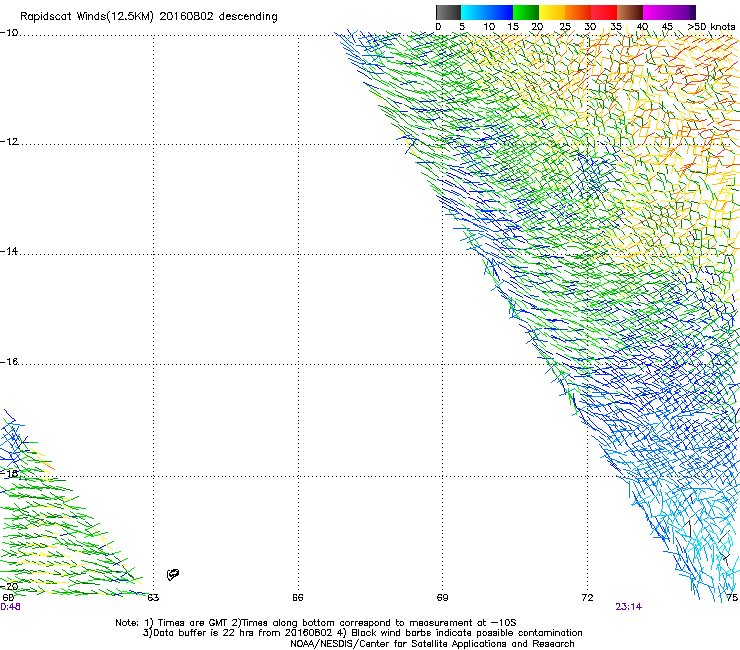Select the 'Data buffer is 22 hrs' note line
Screen dimensions: 740x650
pyautogui.click(x=362, y=633)
